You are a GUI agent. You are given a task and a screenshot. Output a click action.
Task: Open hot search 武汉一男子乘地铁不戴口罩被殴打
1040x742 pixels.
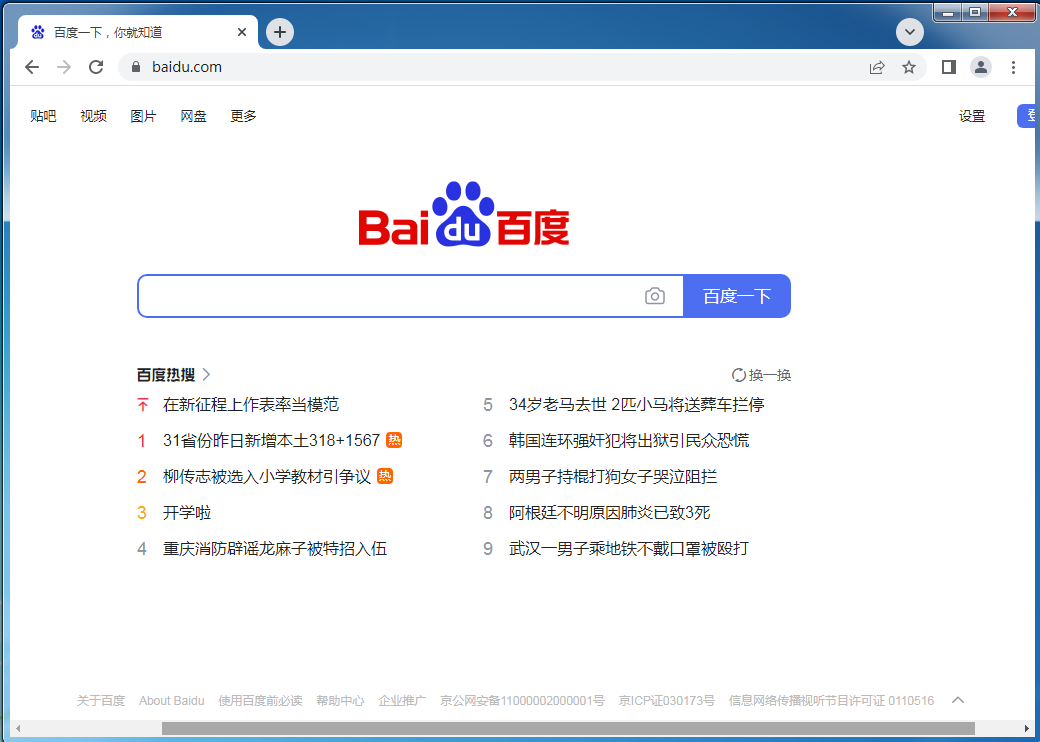(x=629, y=548)
